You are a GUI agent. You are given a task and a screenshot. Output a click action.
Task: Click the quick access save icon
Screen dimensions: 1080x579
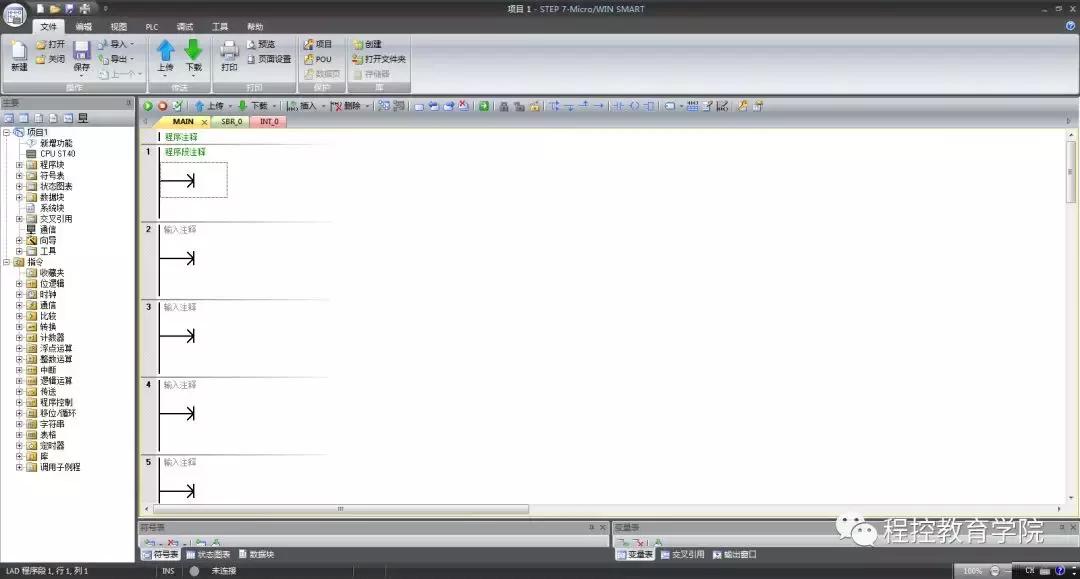[70, 9]
